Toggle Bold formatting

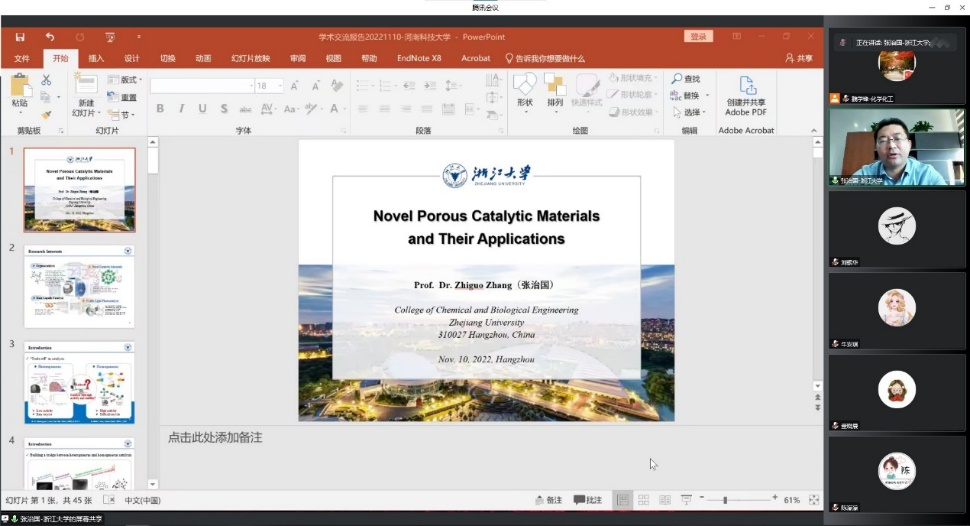pyautogui.click(x=159, y=109)
